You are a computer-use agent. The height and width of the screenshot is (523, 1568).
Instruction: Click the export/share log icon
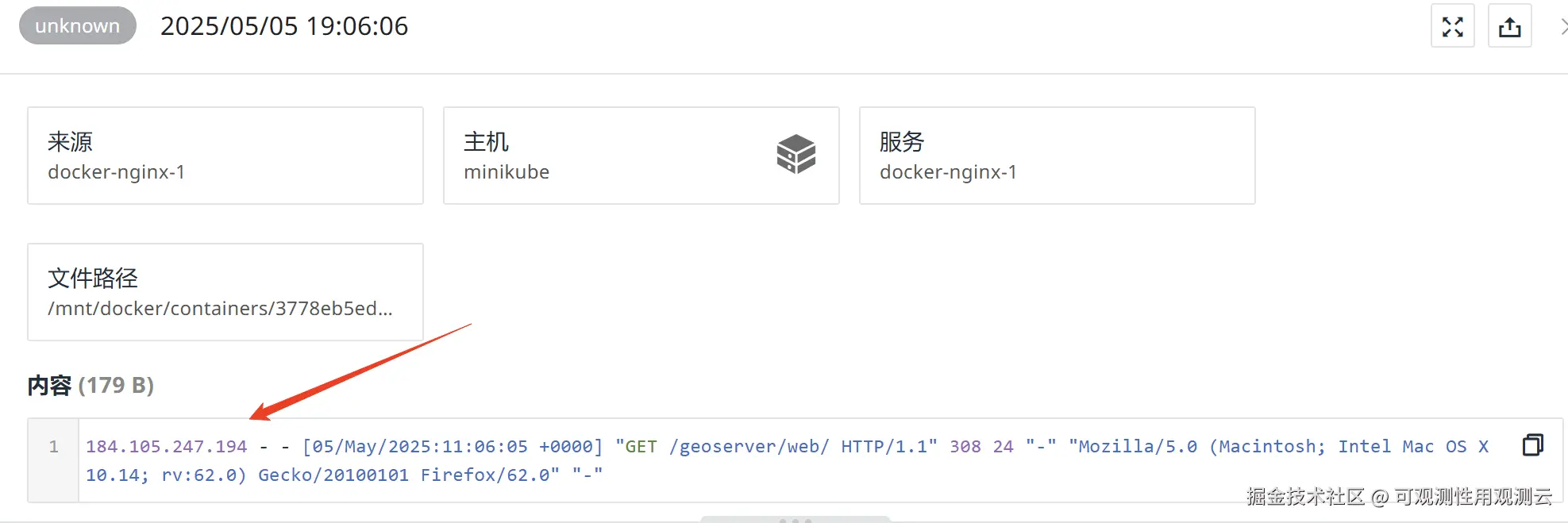coord(1509,26)
